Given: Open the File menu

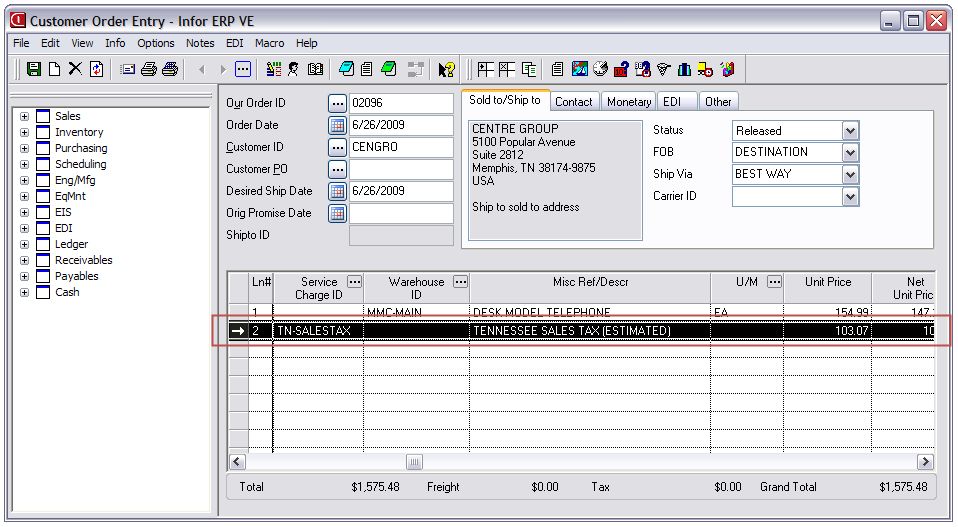Looking at the screenshot, I should pos(21,43).
